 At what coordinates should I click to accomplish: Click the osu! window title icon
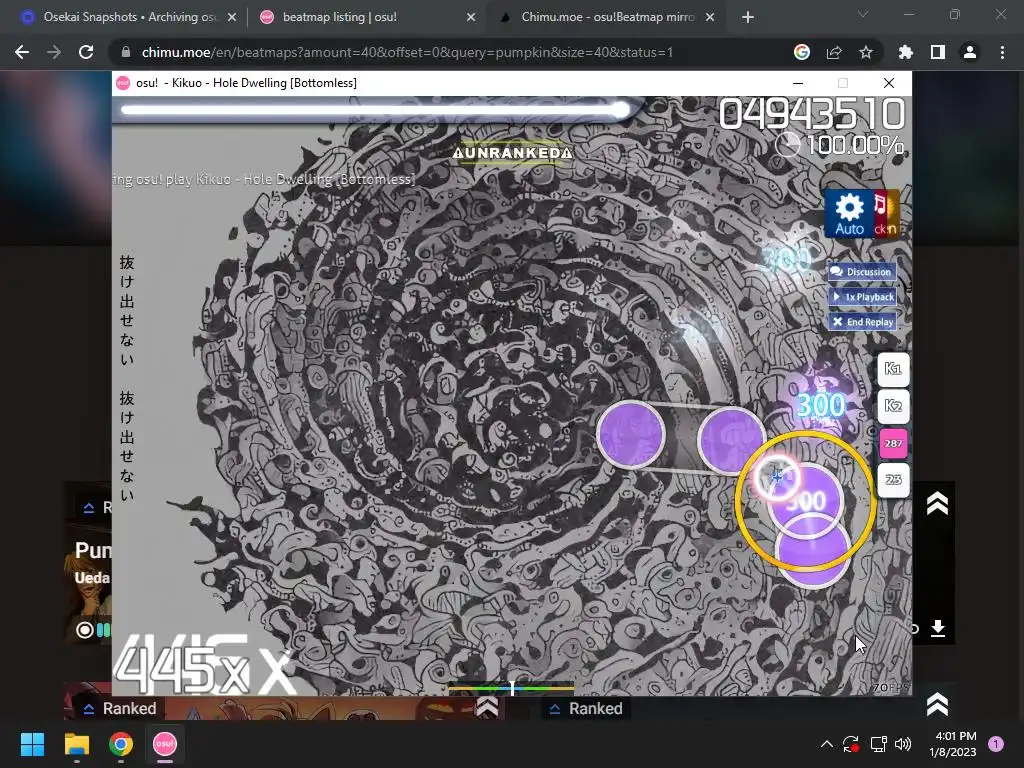tap(123, 83)
